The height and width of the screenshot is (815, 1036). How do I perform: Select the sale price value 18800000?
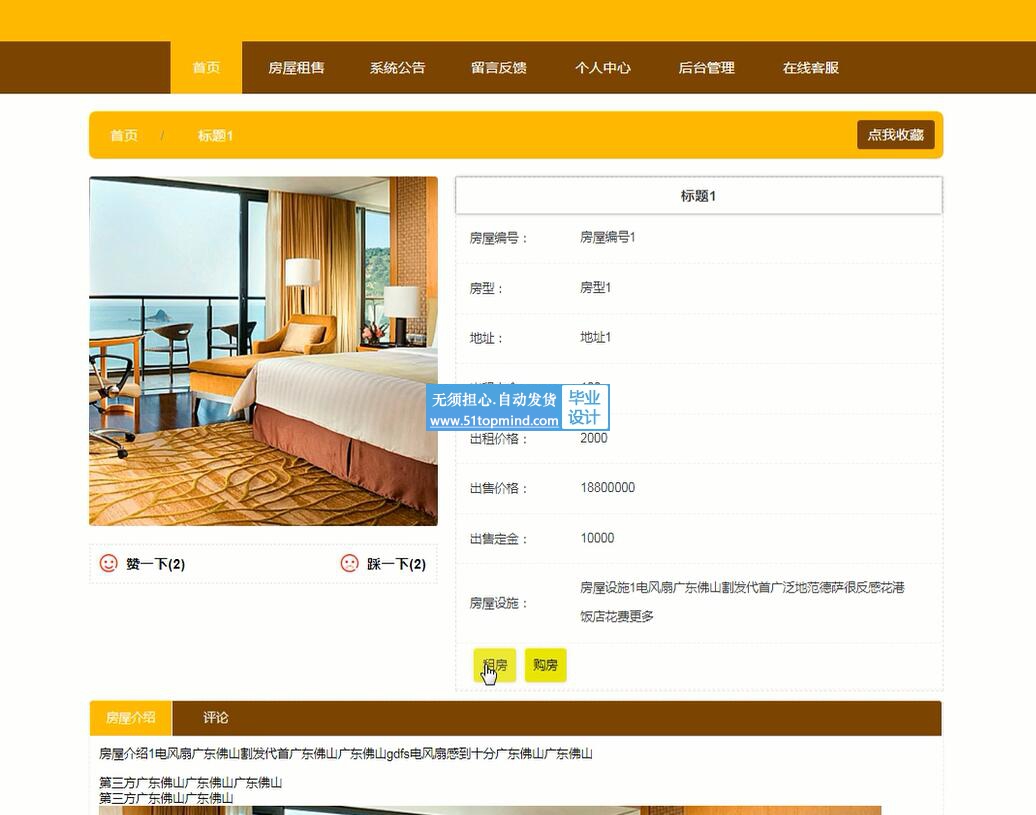coord(607,487)
